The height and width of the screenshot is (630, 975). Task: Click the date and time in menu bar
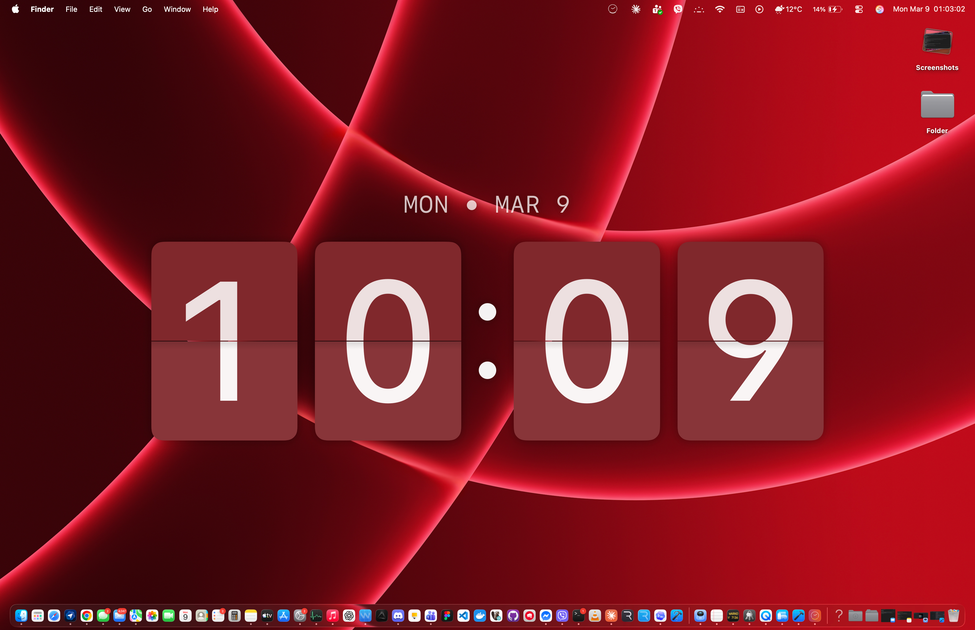pos(928,9)
